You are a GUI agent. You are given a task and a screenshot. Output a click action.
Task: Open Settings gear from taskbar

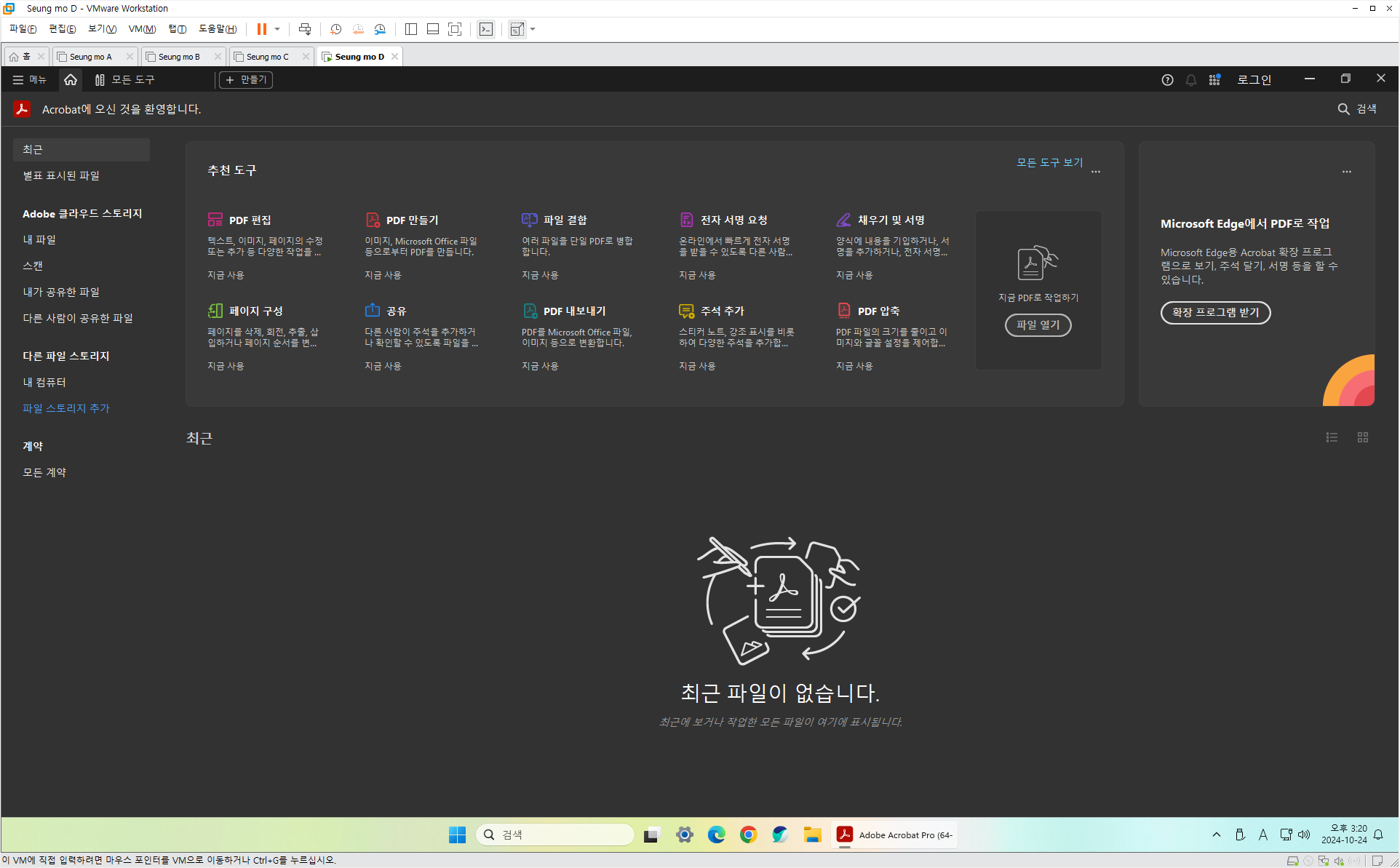pos(684,835)
